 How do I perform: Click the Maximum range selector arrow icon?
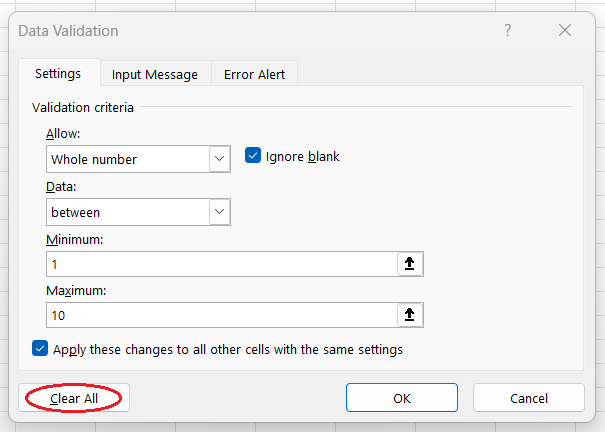click(411, 315)
